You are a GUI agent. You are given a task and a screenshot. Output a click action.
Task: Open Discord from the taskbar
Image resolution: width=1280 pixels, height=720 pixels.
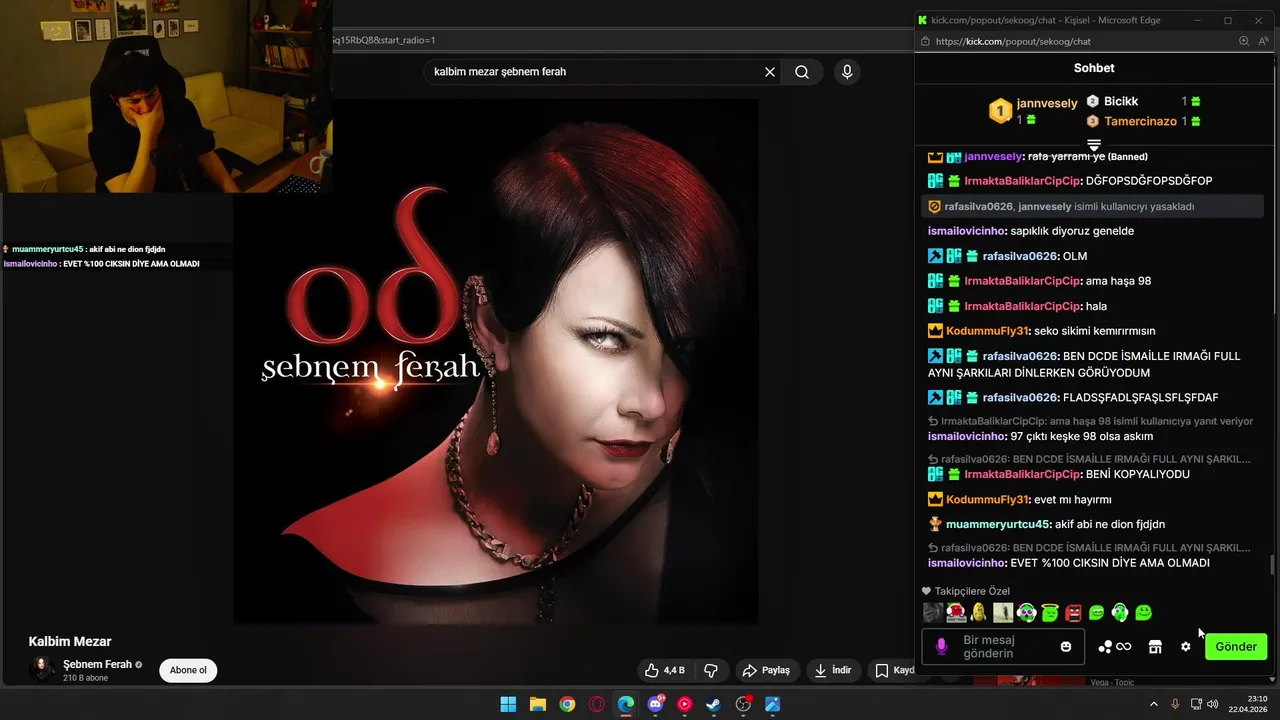point(656,704)
